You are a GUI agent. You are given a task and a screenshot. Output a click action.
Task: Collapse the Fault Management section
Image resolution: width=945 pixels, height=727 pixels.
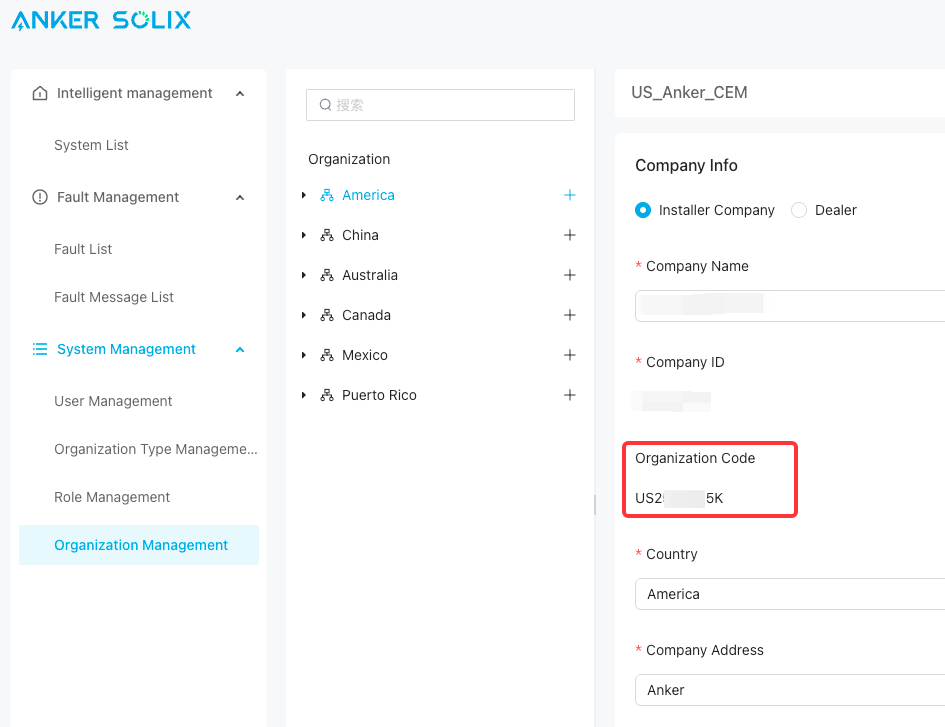[240, 197]
